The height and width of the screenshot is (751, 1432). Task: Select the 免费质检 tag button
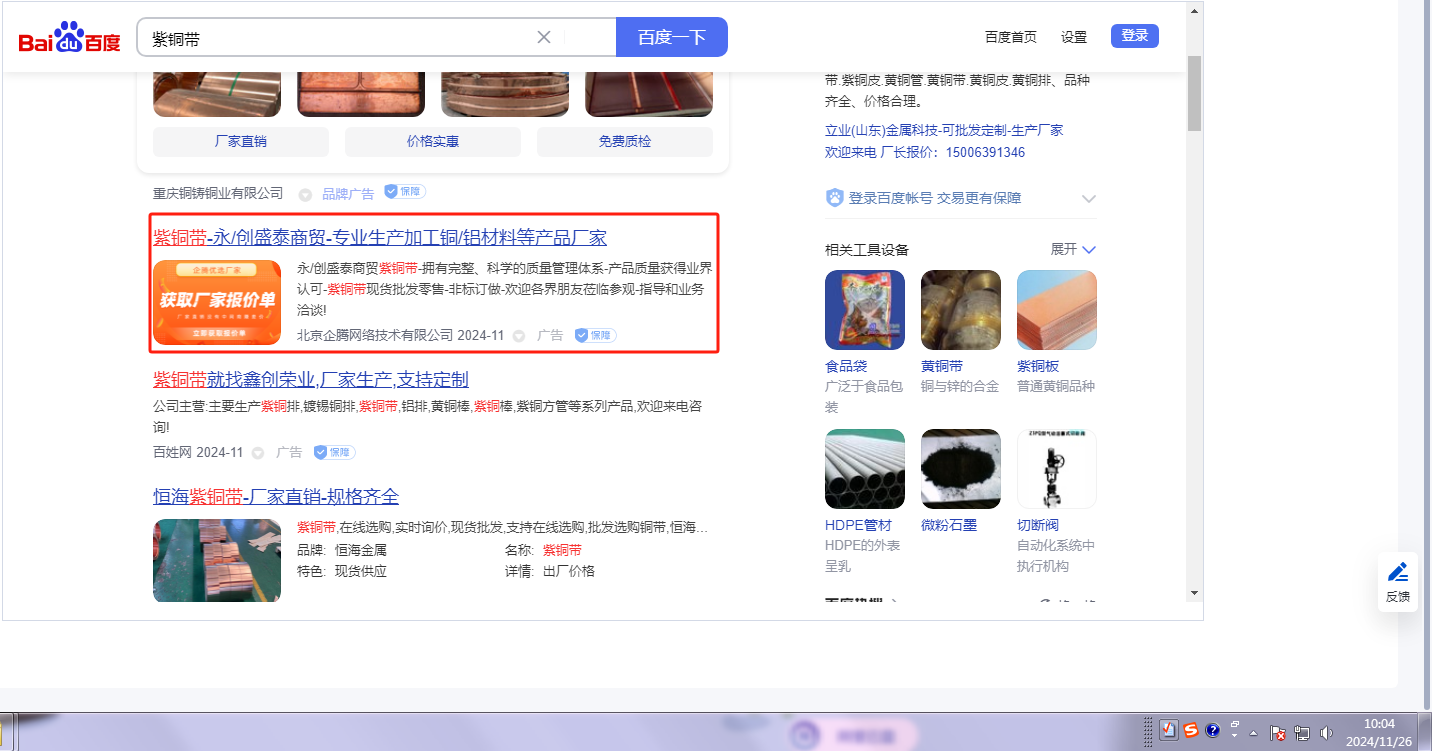tap(625, 142)
